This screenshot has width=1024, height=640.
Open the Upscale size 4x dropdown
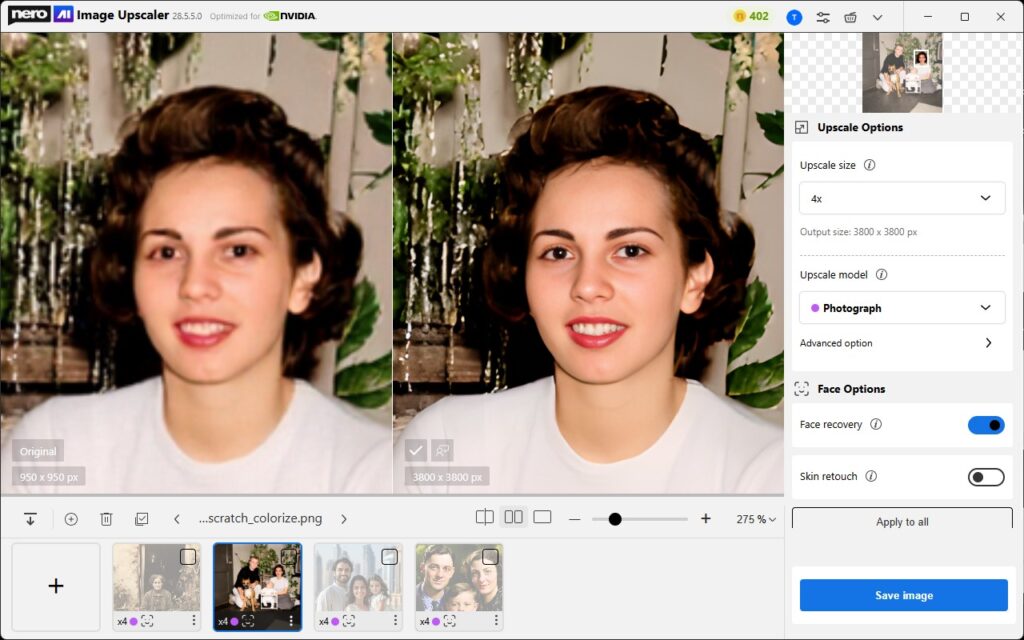(x=901, y=198)
